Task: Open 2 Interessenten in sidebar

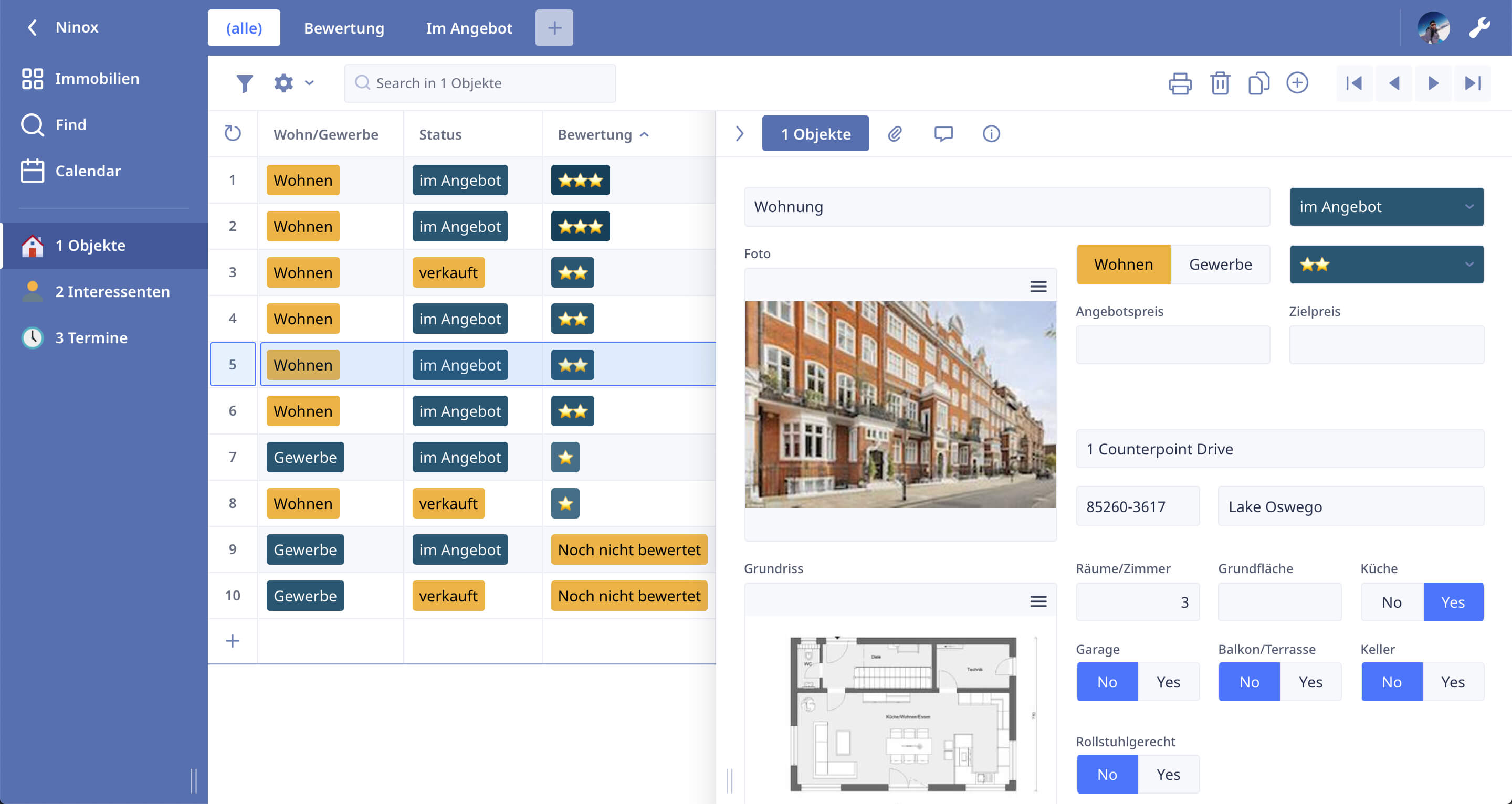Action: (x=111, y=292)
